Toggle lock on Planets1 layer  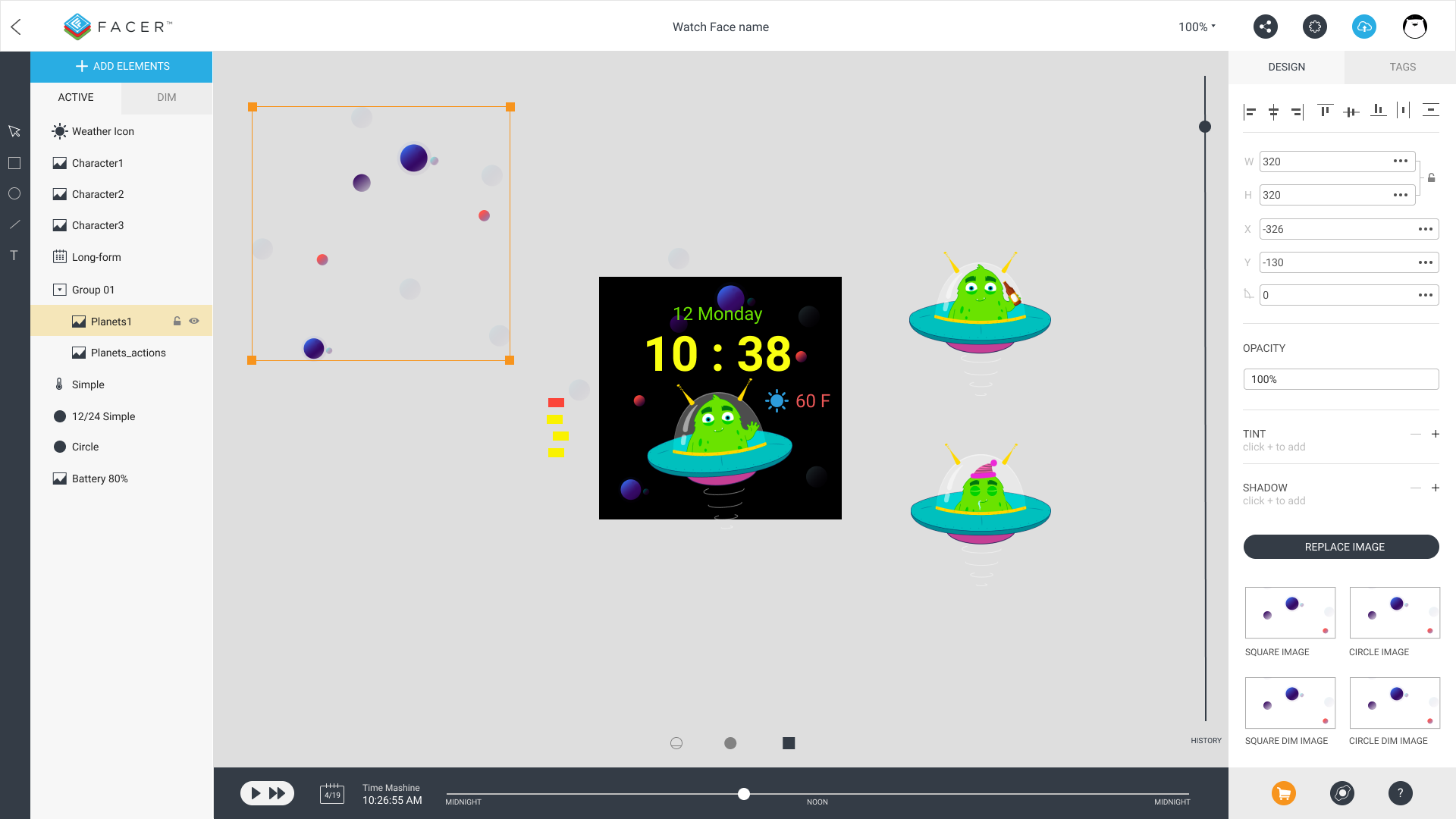tap(177, 320)
